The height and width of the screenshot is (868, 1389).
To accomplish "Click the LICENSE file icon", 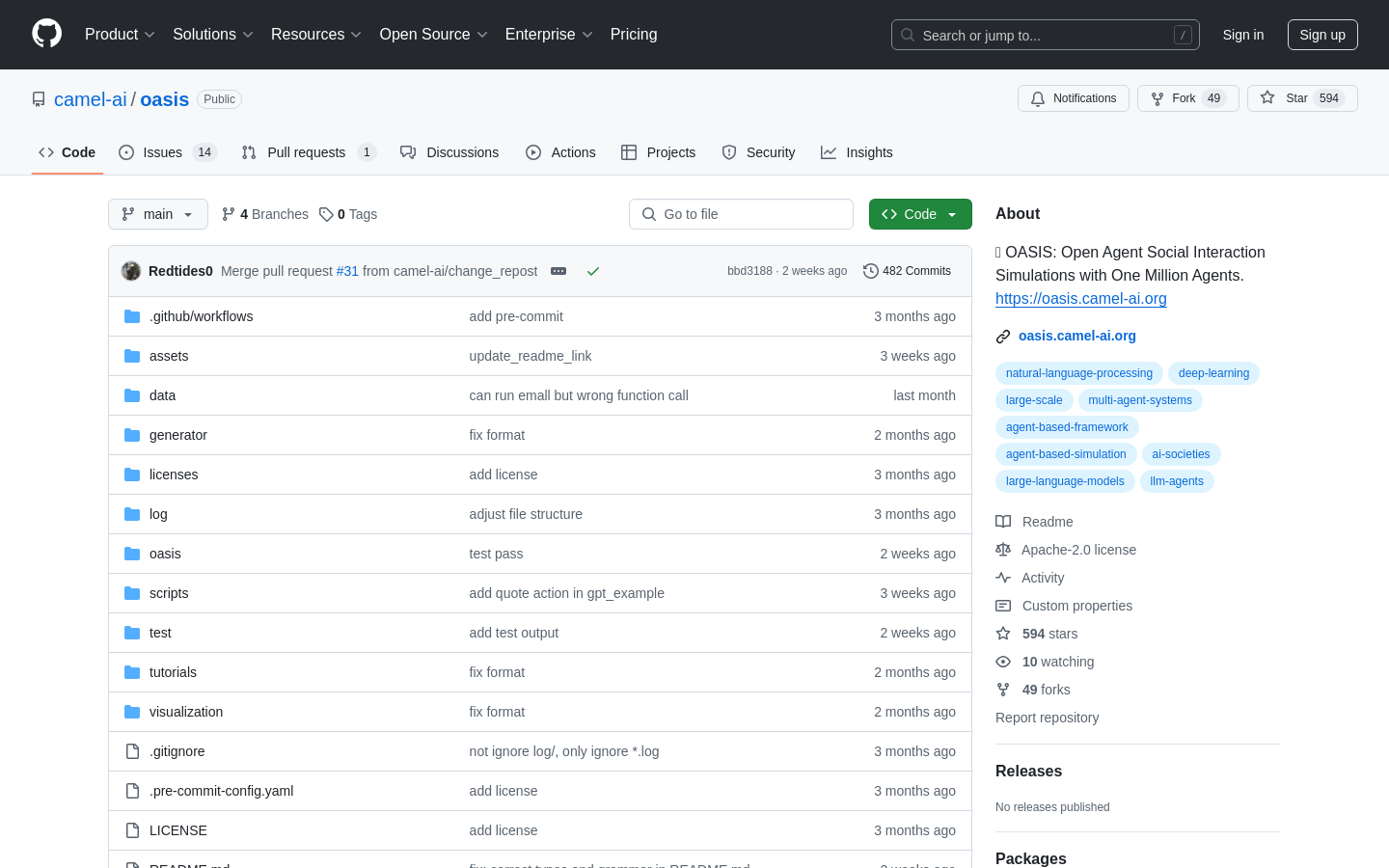I will (132, 830).
